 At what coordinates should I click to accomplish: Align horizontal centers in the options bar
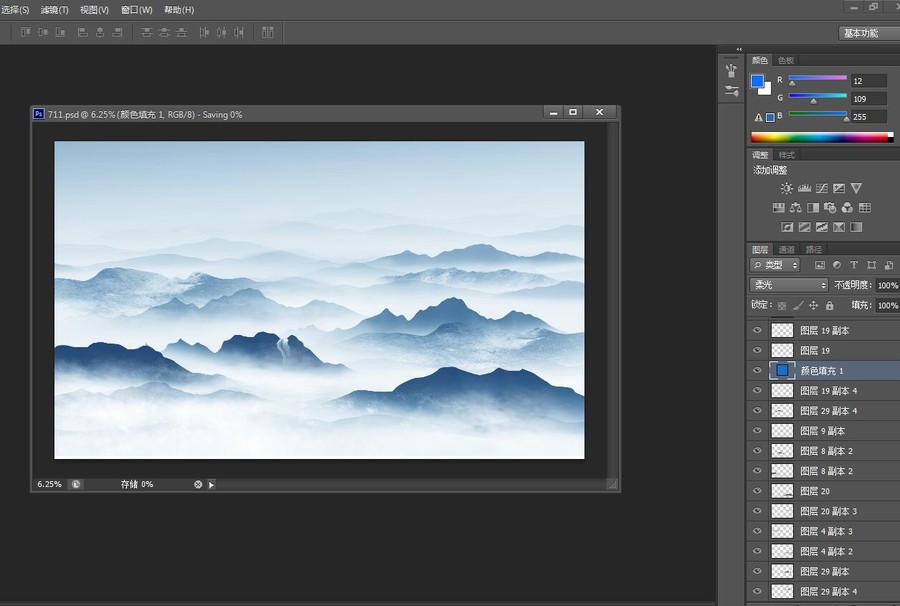click(x=100, y=33)
